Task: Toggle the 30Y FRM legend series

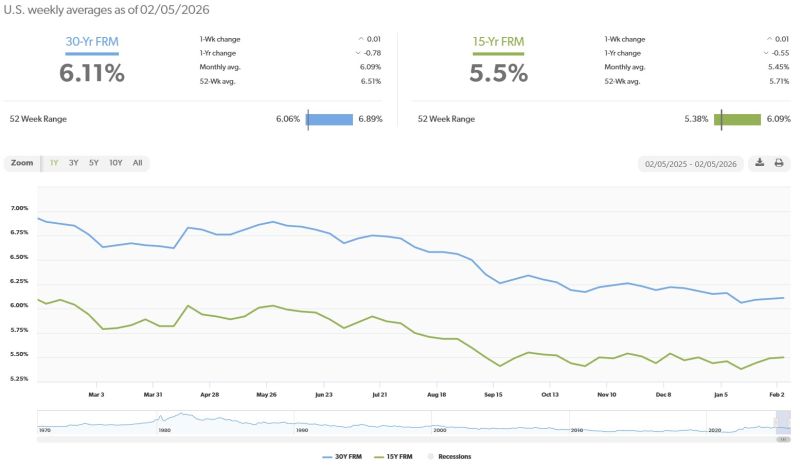Action: [341, 456]
